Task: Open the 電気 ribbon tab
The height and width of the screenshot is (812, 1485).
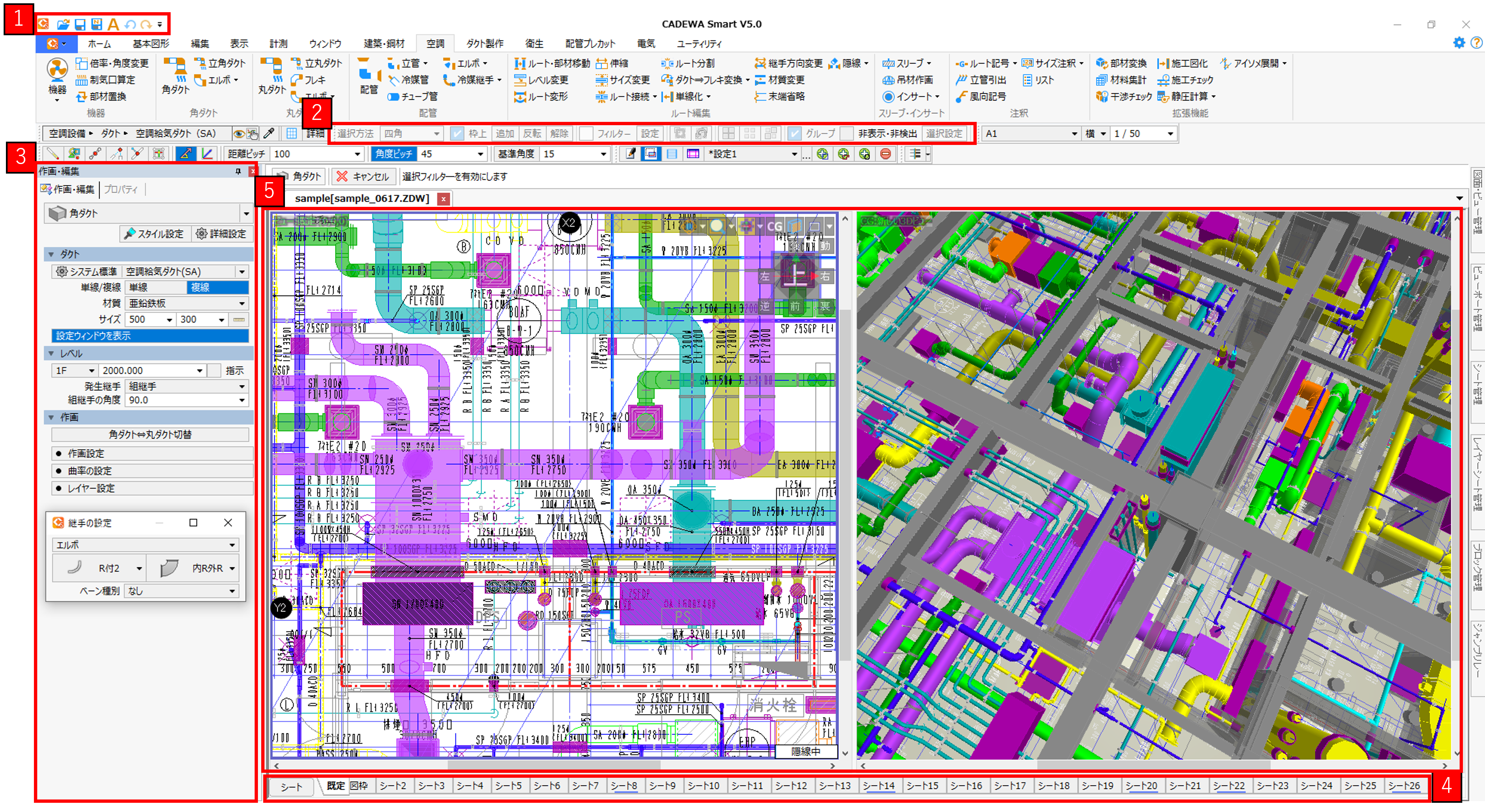Action: (646, 43)
